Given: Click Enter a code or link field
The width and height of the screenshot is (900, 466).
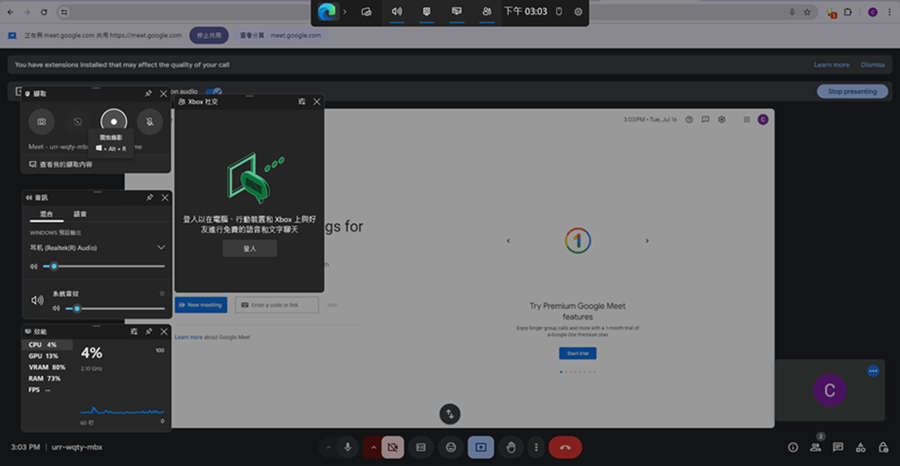Looking at the screenshot, I should (277, 305).
